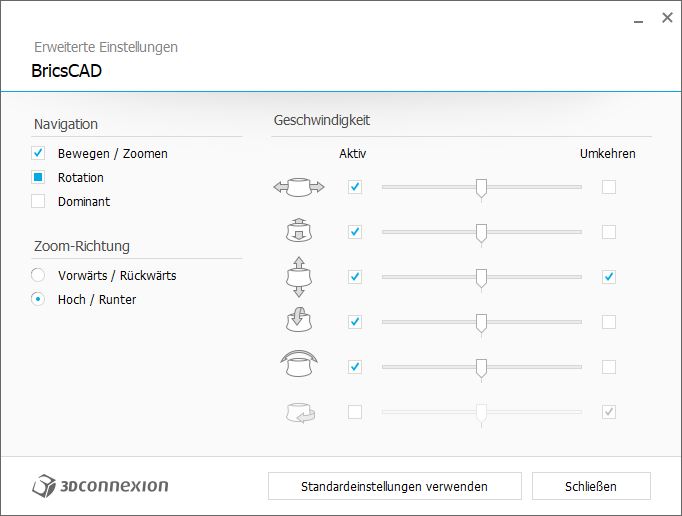This screenshot has width=682, height=516.
Task: Click the Navigation section heading
Action: (66, 124)
